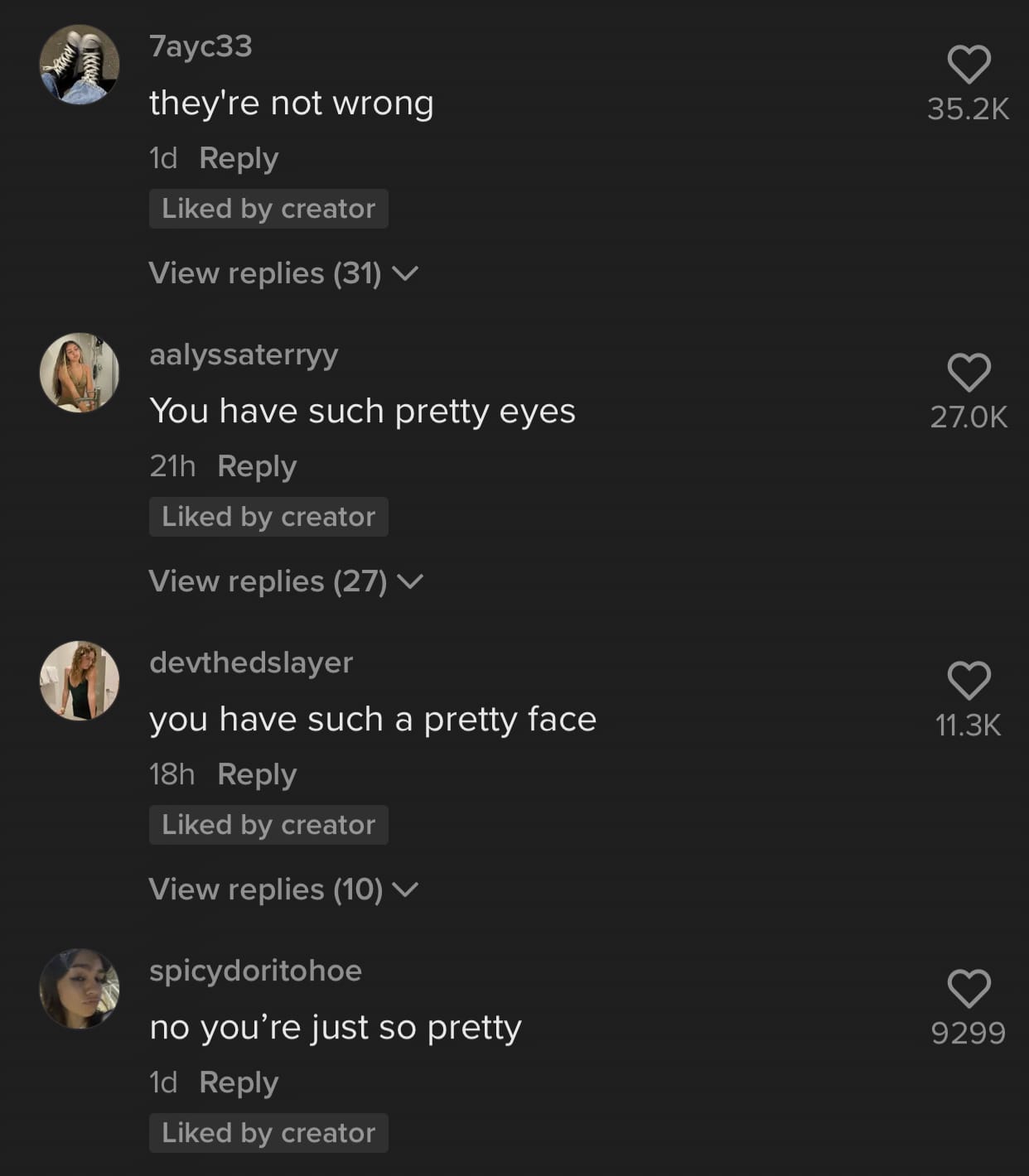Screen dimensions: 1029x1176
Task: Open the spicydoritohoe username link
Action: (x=255, y=971)
